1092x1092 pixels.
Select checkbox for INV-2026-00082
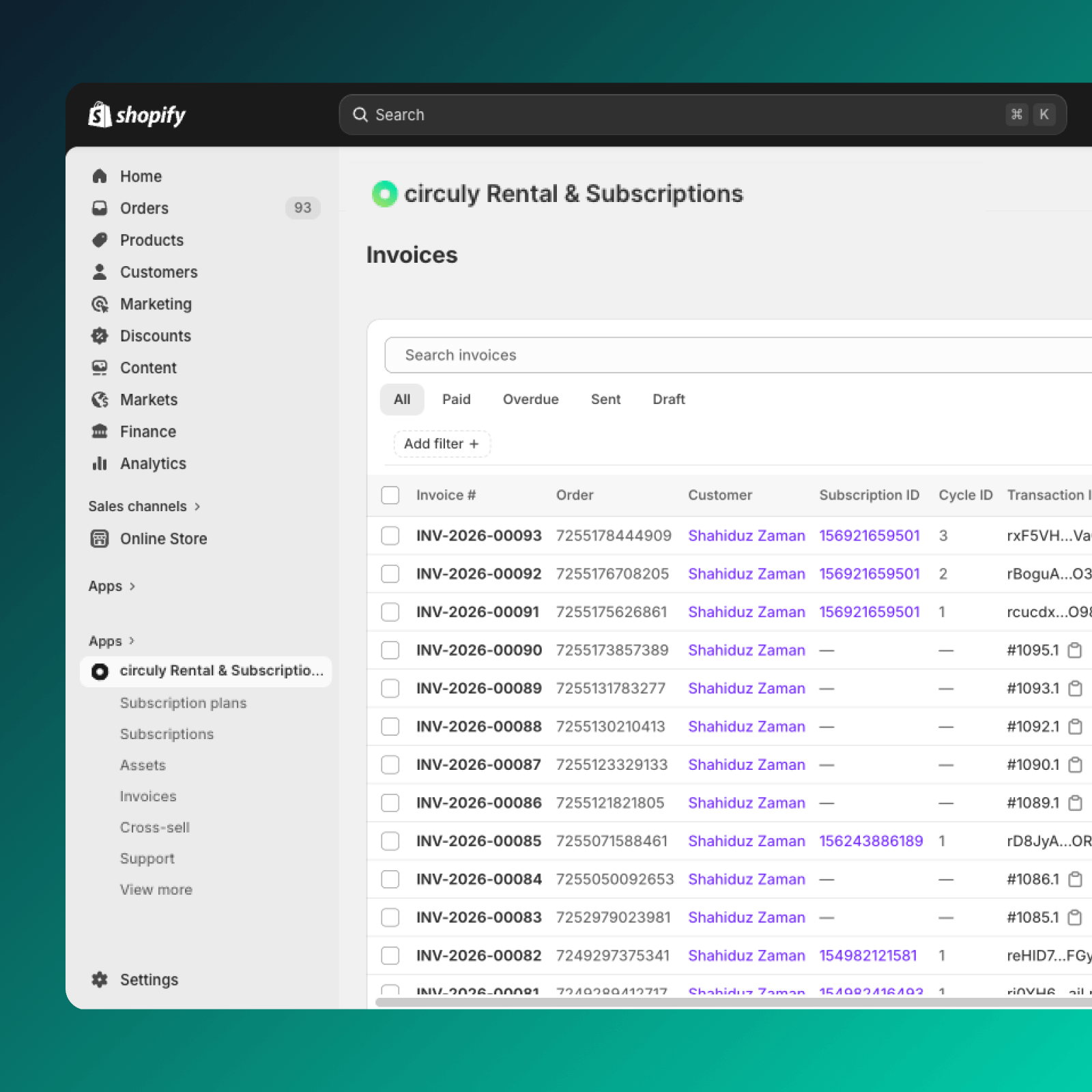pos(390,956)
